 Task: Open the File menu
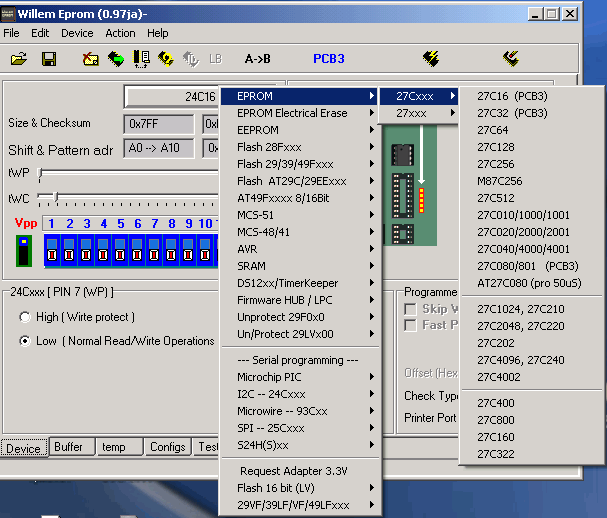coord(11,33)
